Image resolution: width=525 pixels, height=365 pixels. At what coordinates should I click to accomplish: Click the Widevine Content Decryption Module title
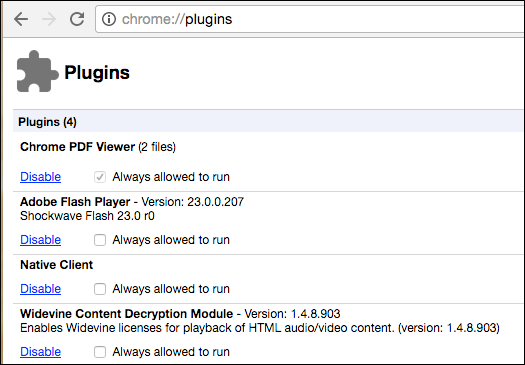click(x=127, y=314)
